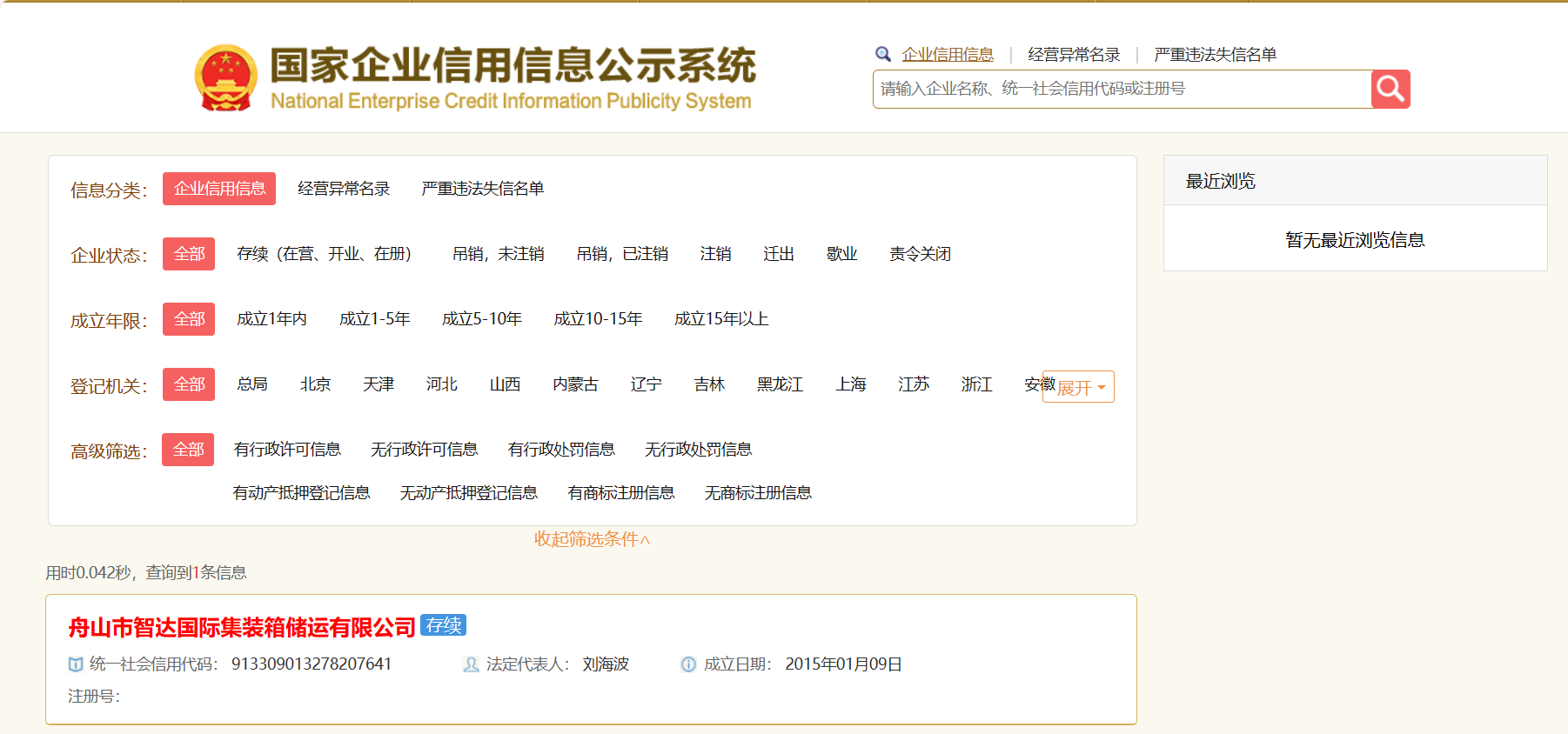This screenshot has width=1568, height=734.
Task: Click the 国家企业信用信息公示系统 title
Action: tap(513, 65)
